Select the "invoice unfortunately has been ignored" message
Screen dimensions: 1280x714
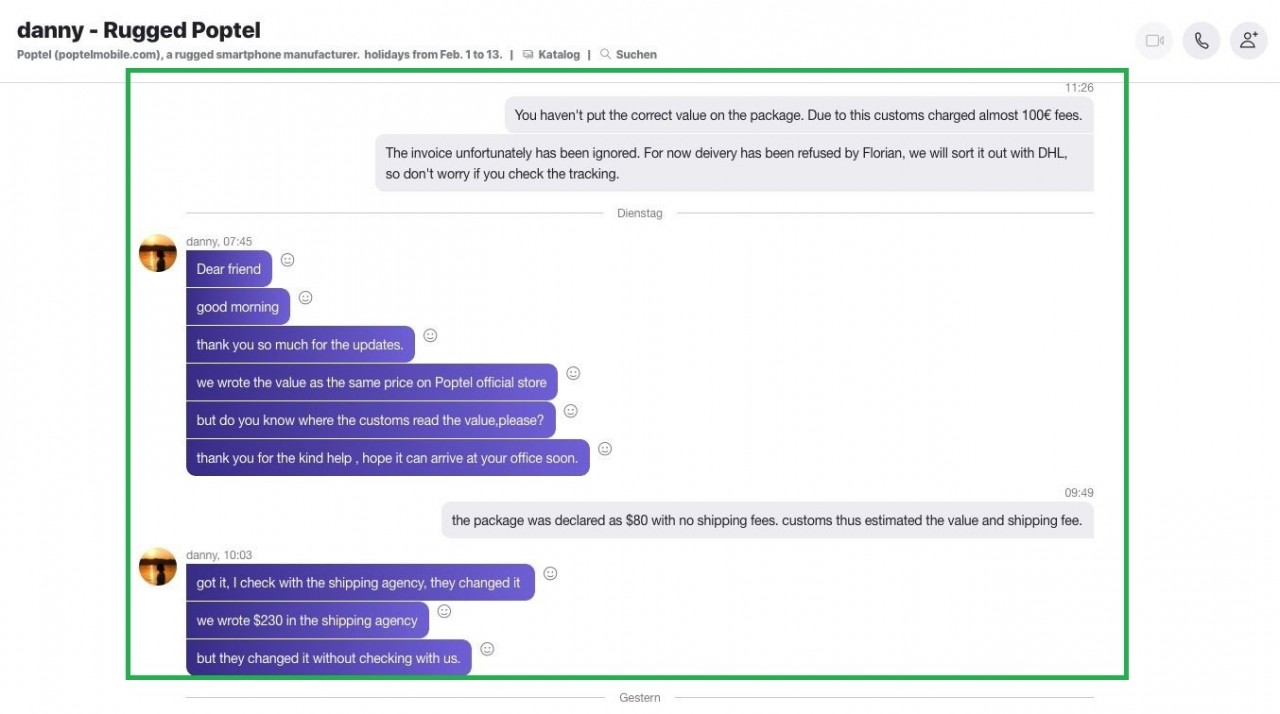coord(734,163)
